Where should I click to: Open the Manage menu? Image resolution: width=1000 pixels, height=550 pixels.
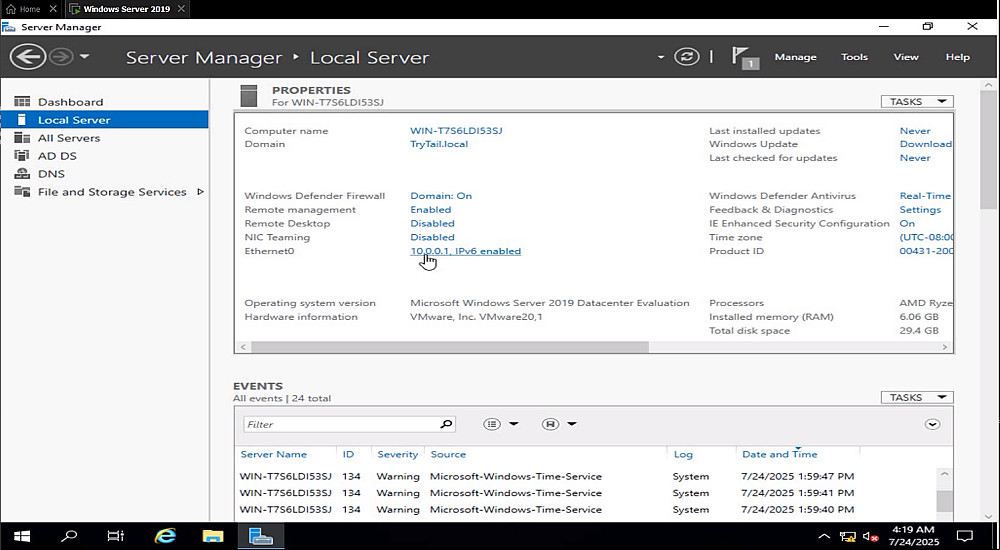coord(795,57)
